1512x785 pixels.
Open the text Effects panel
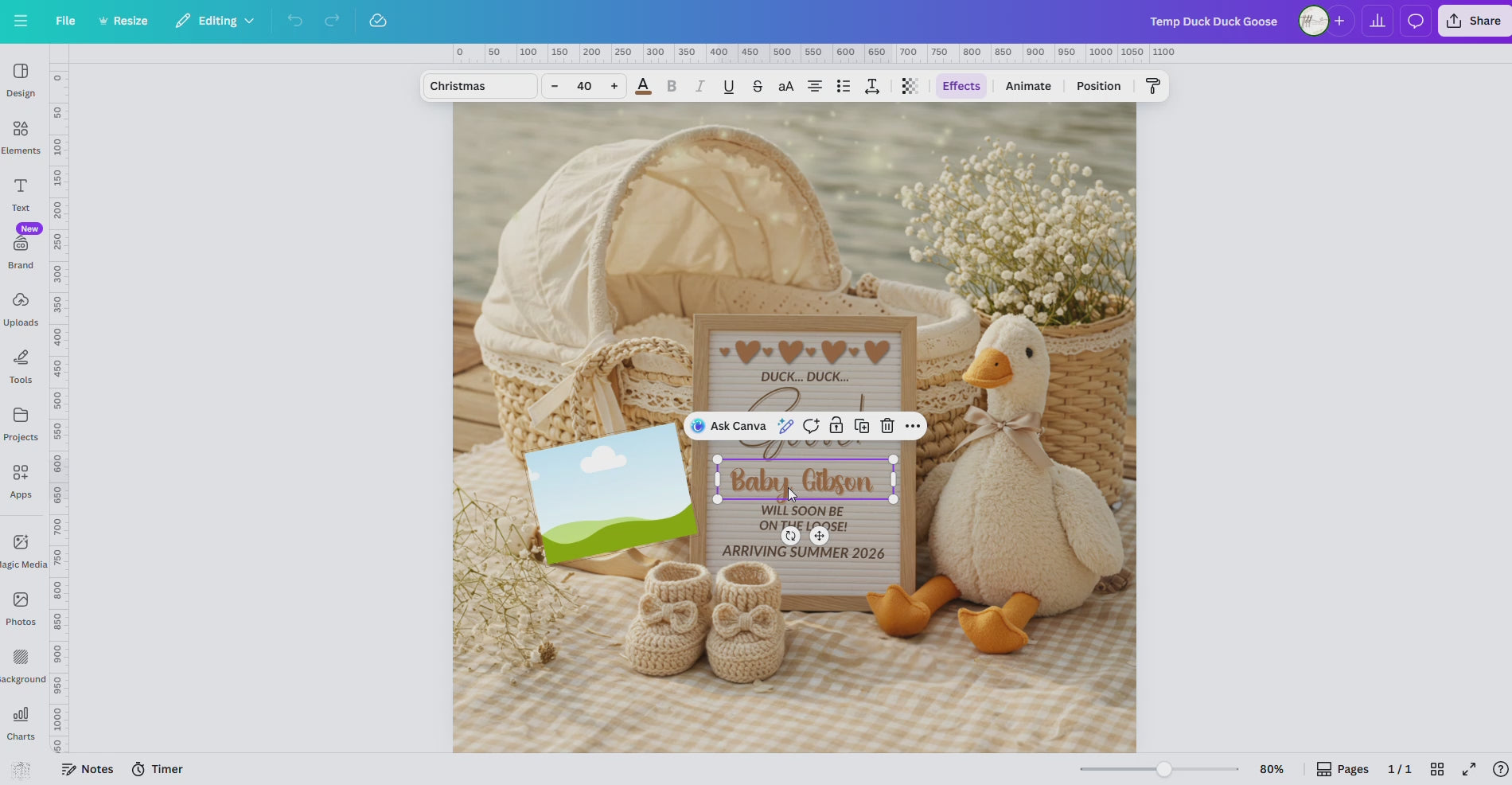961,86
